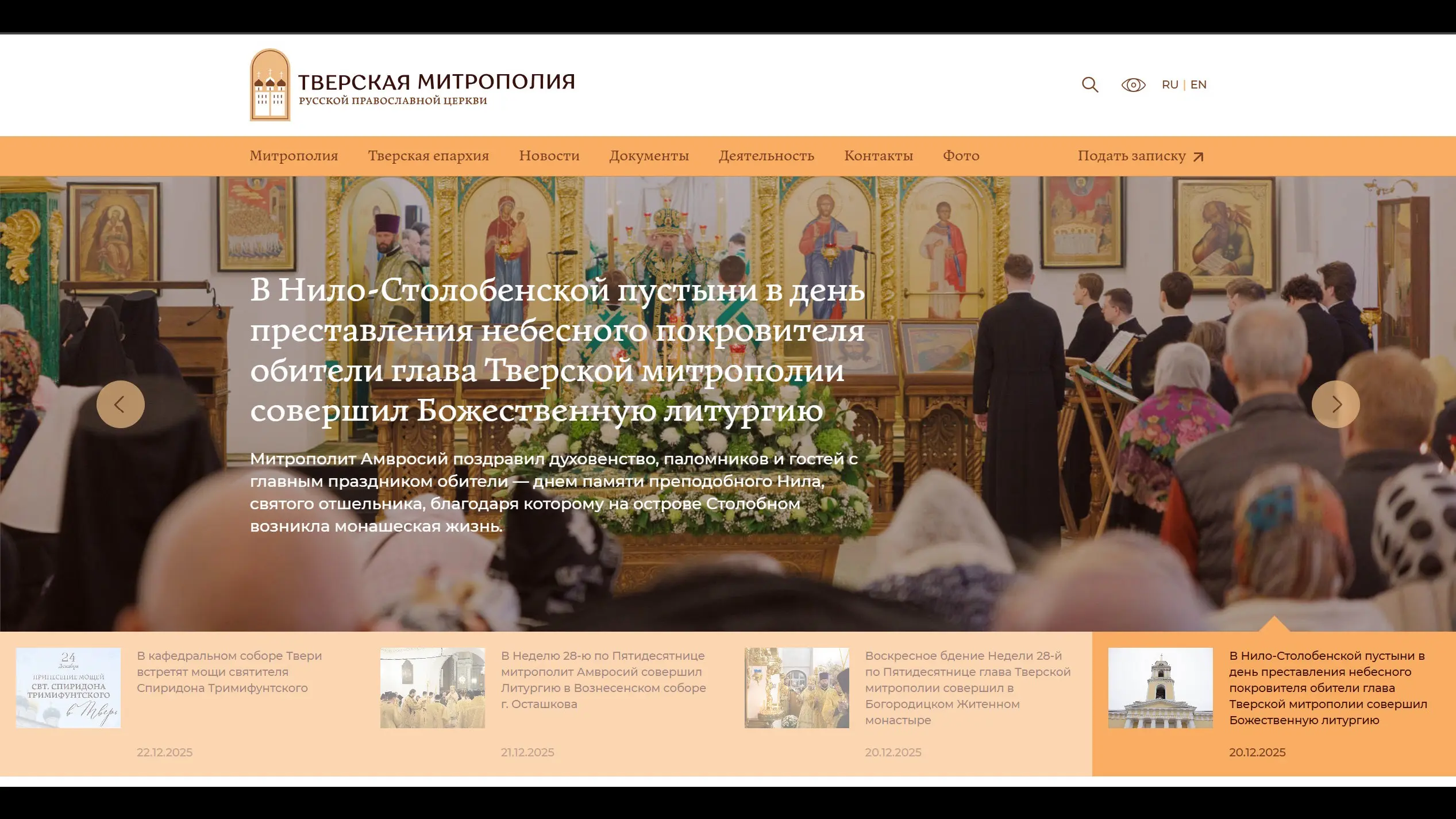Expand Тверская епархия menu item
1456x819 pixels.
coord(428,156)
